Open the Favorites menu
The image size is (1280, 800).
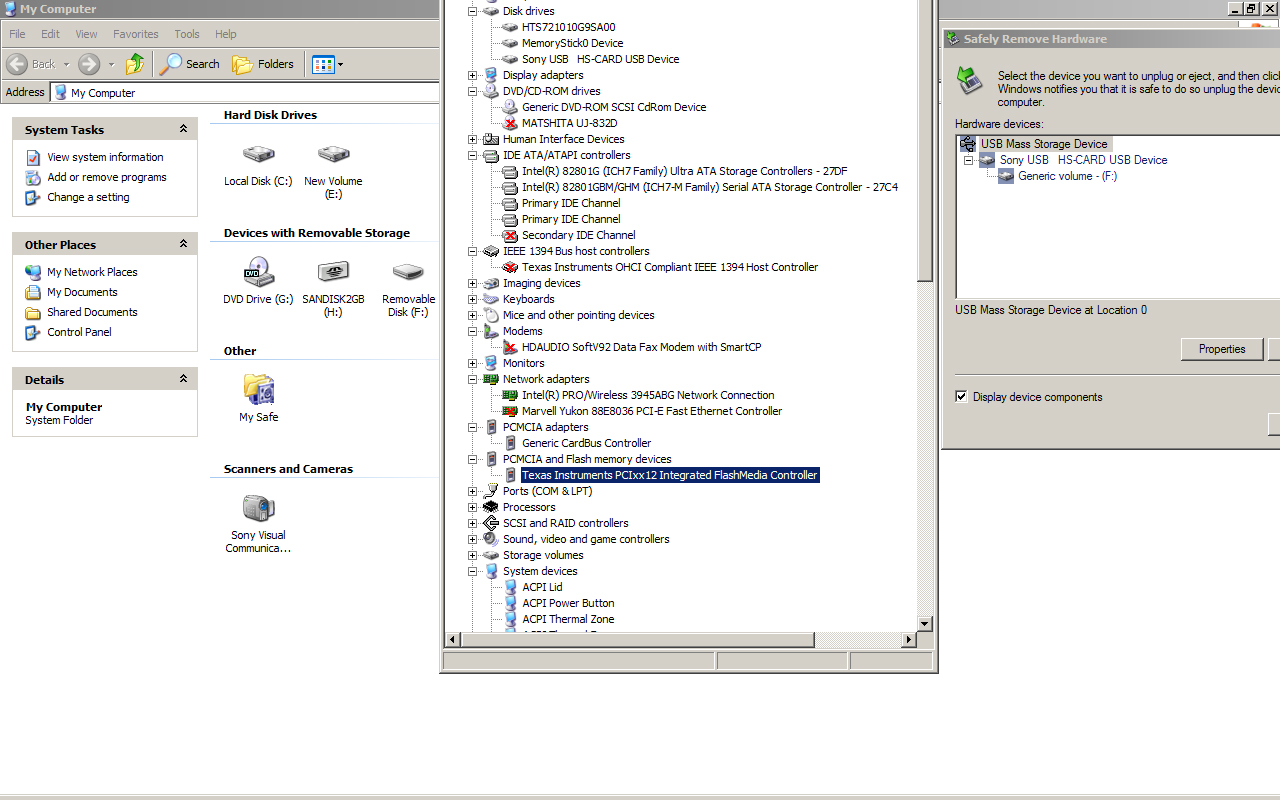[136, 34]
